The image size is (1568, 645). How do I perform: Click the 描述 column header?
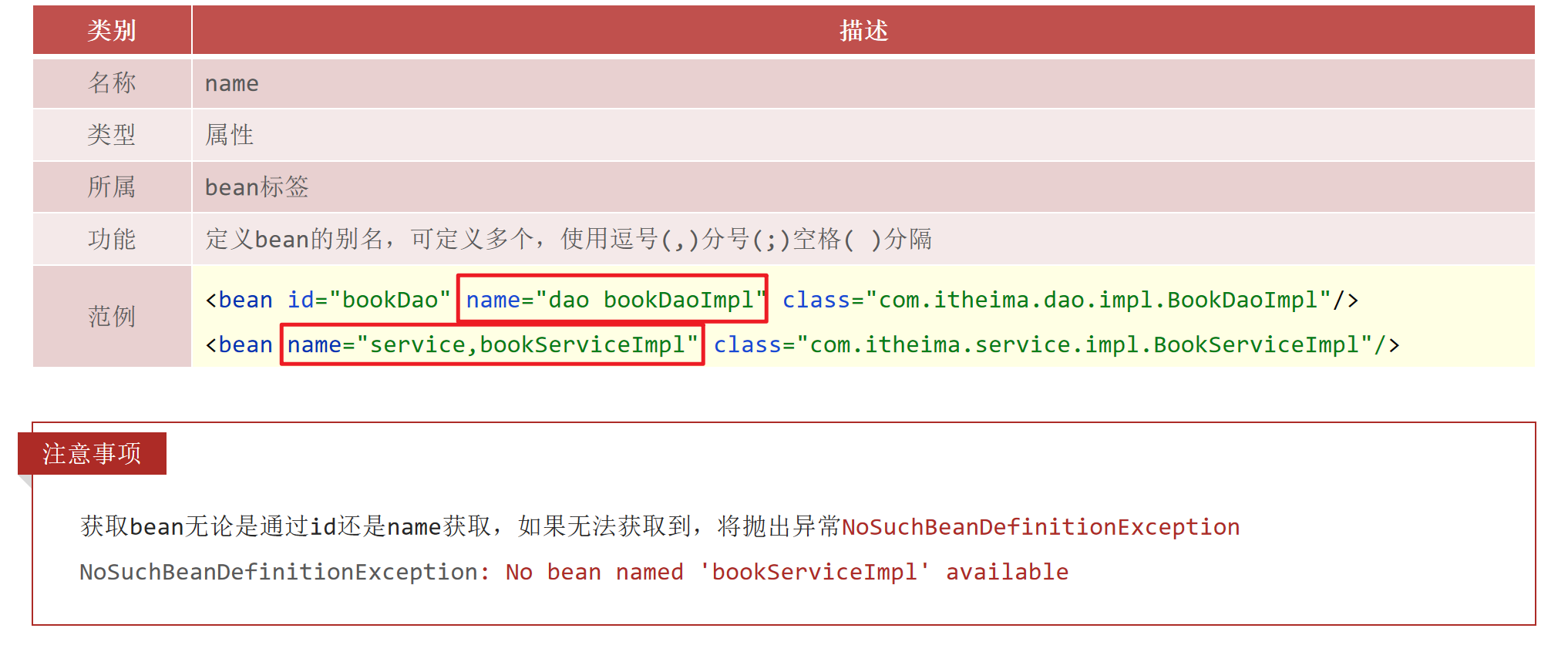click(863, 30)
